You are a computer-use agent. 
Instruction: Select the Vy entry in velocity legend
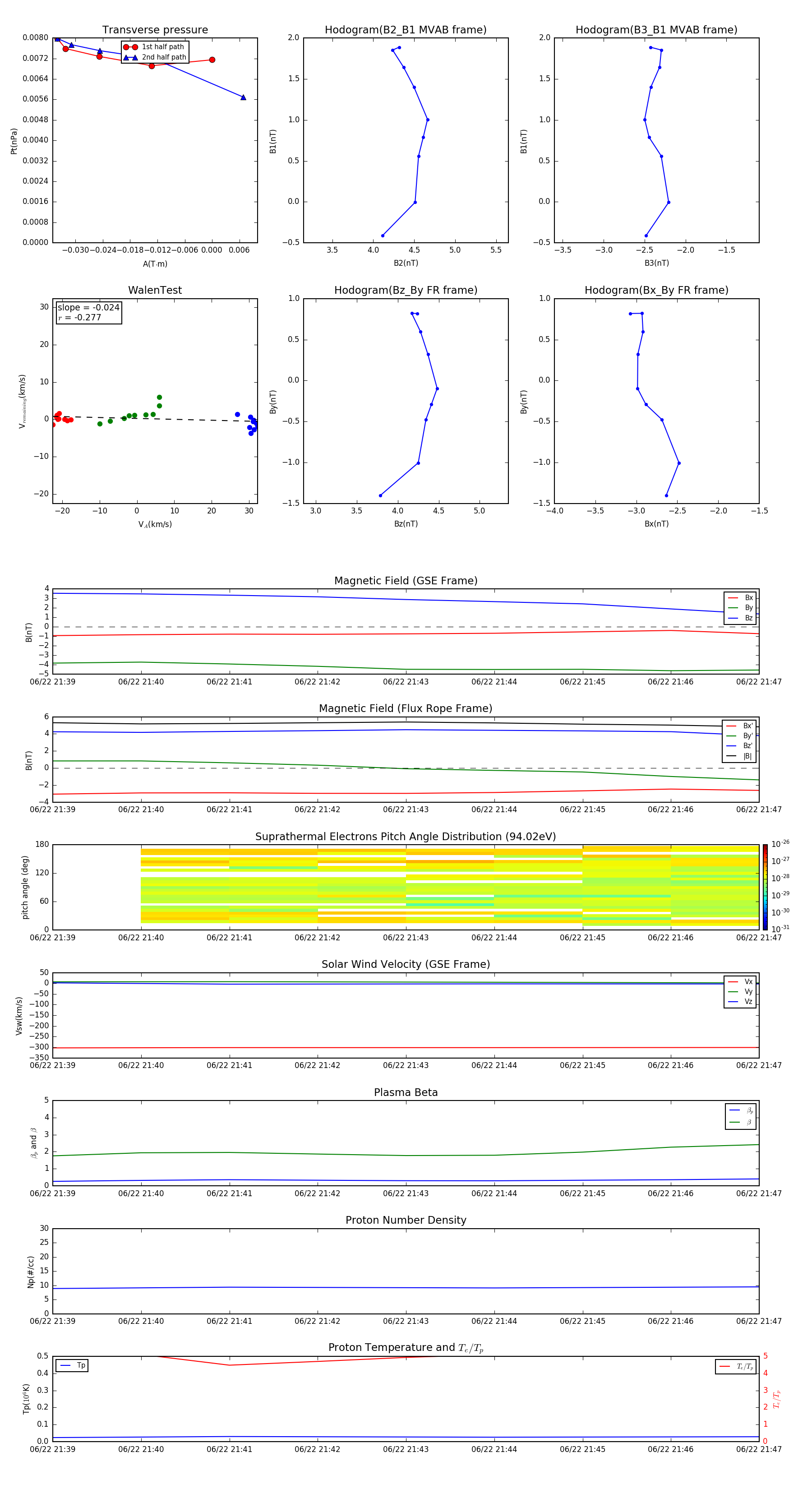740,991
